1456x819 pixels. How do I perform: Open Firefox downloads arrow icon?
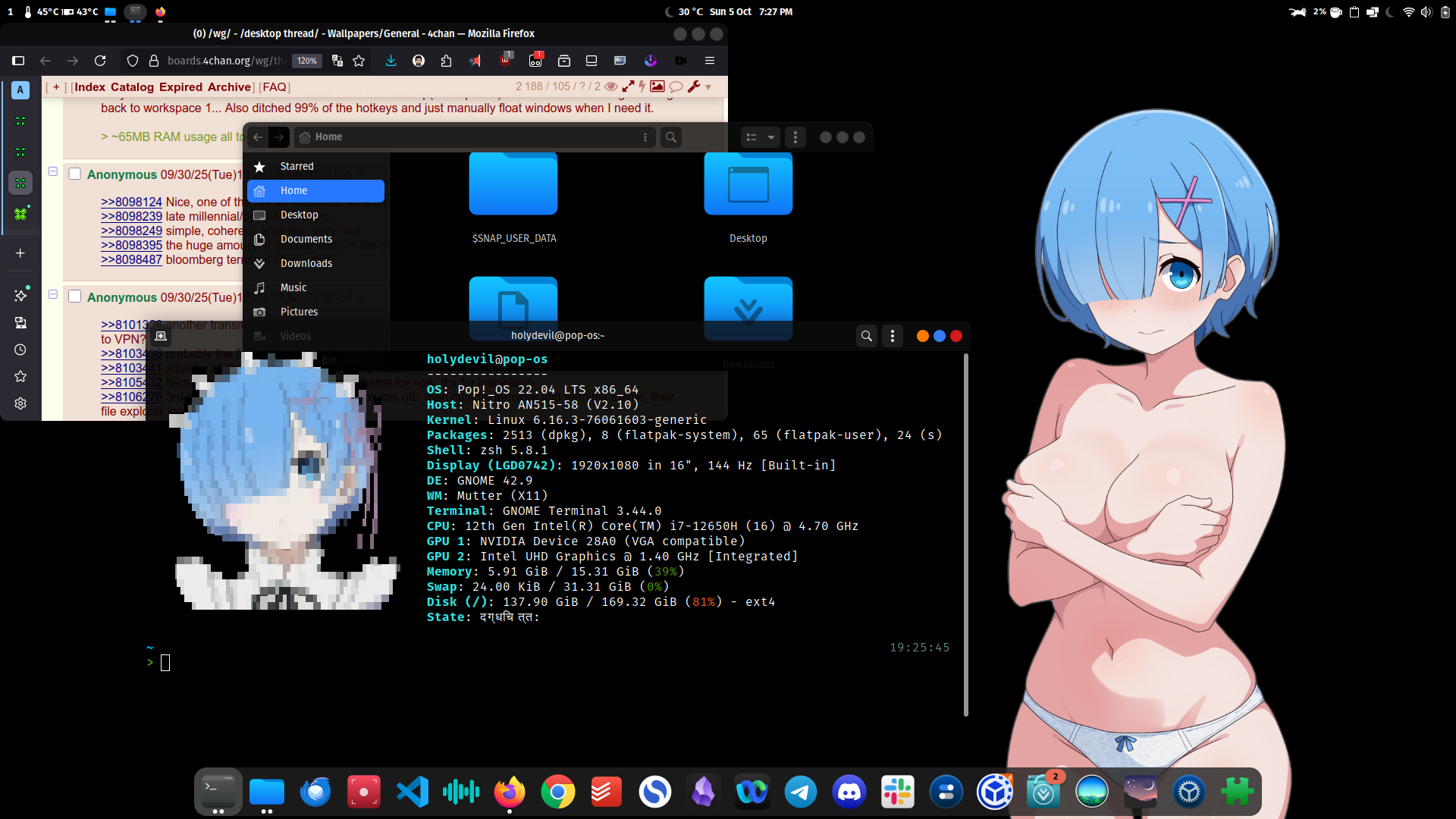[x=391, y=61]
